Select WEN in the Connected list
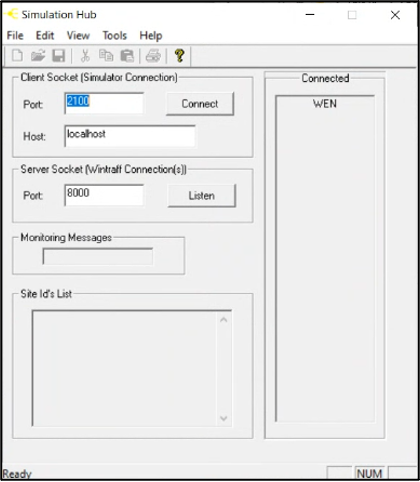 tap(325, 104)
